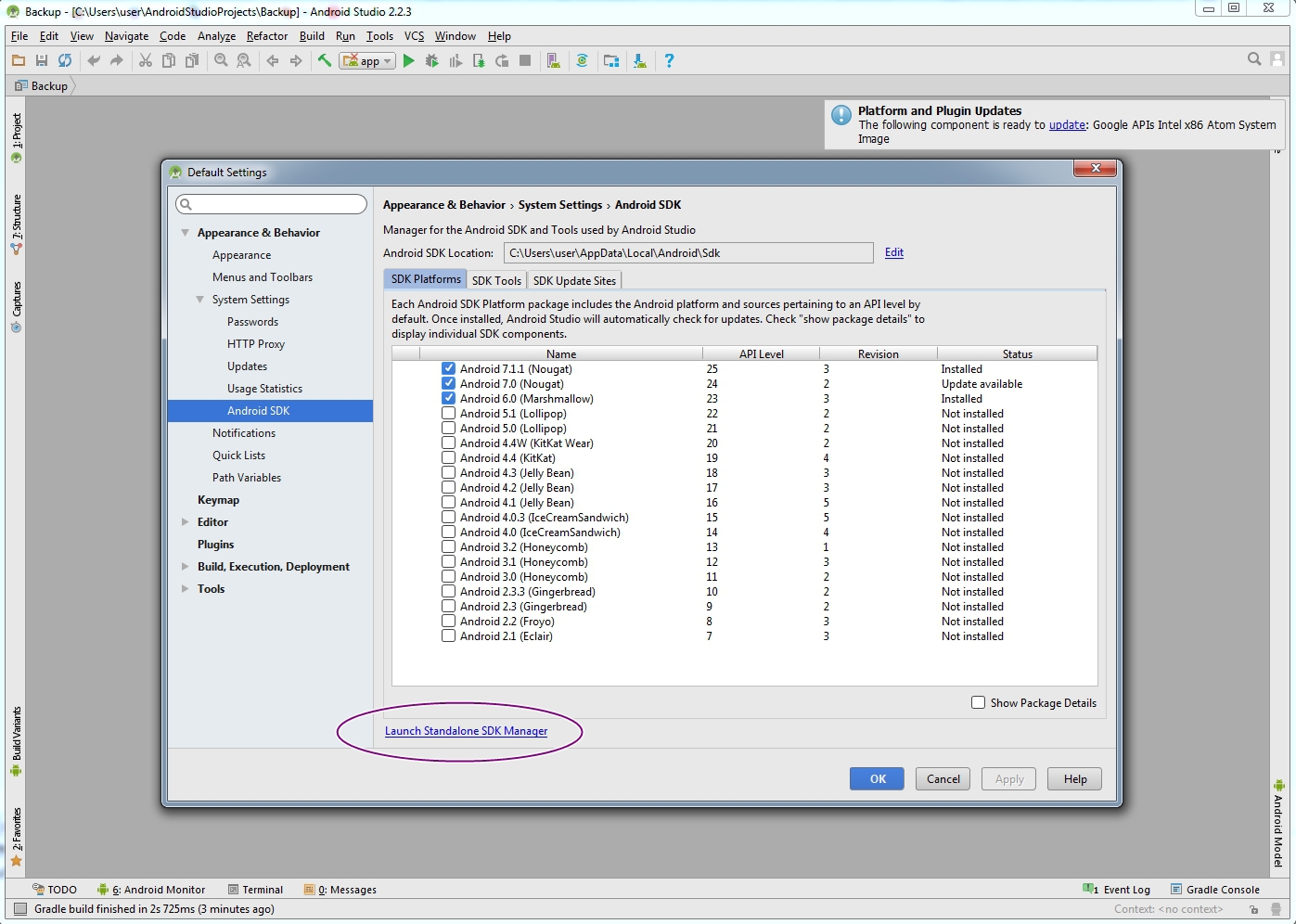Check the Android 5.1 (Lollipop) checkbox
Viewport: 1296px width, 924px height.
(x=448, y=414)
